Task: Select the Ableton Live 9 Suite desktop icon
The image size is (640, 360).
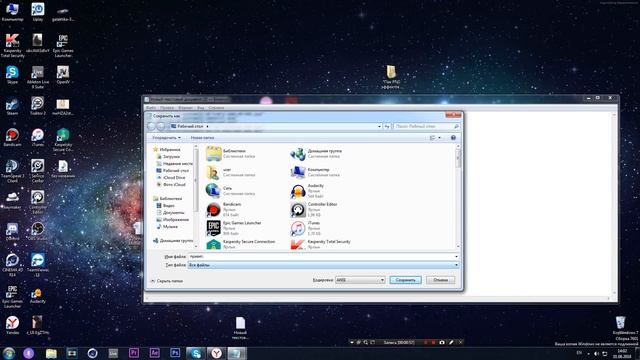Action: [x=38, y=77]
